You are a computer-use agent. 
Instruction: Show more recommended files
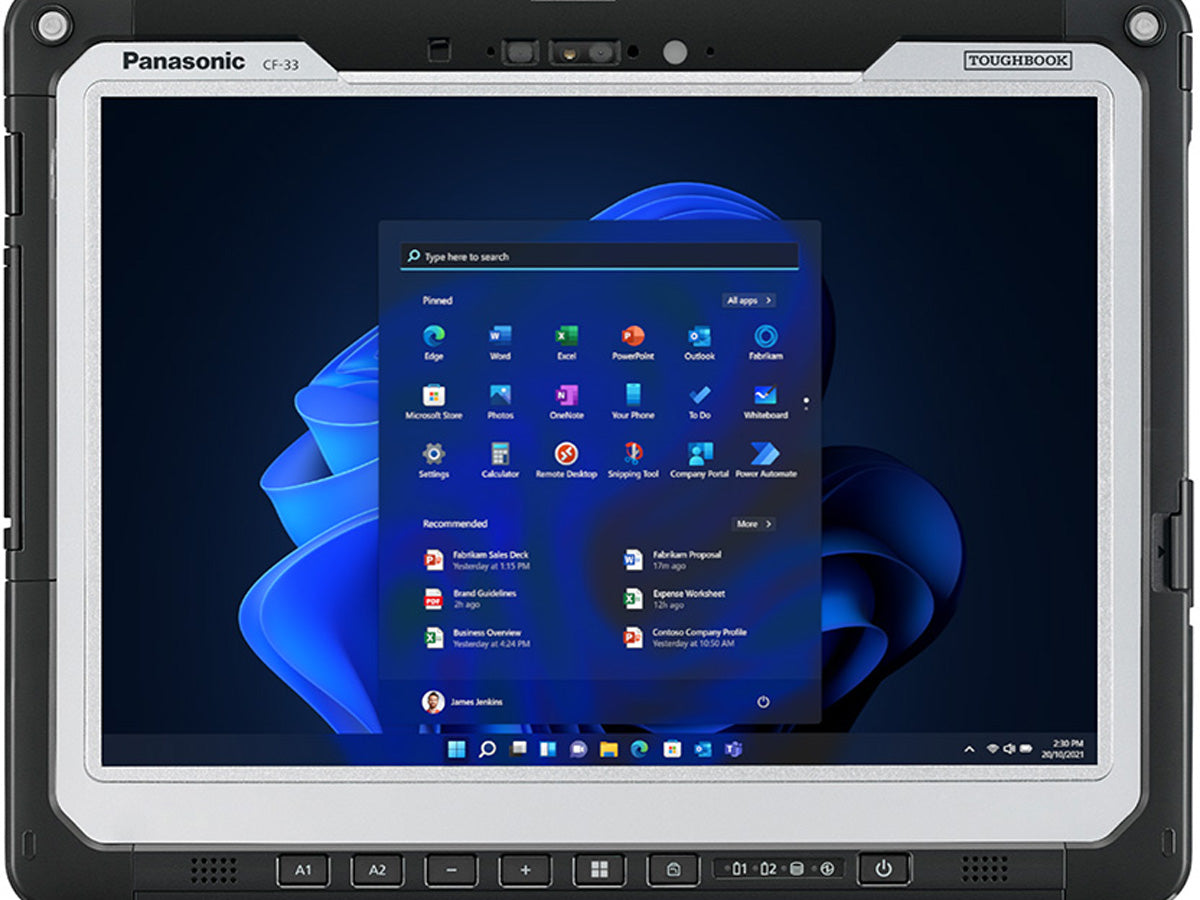(x=753, y=524)
